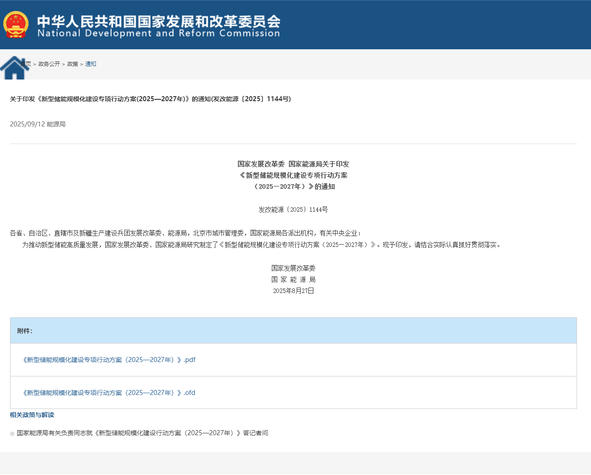Open the 政务公开 breadcrumb link
This screenshot has height=475, width=591.
49,64
